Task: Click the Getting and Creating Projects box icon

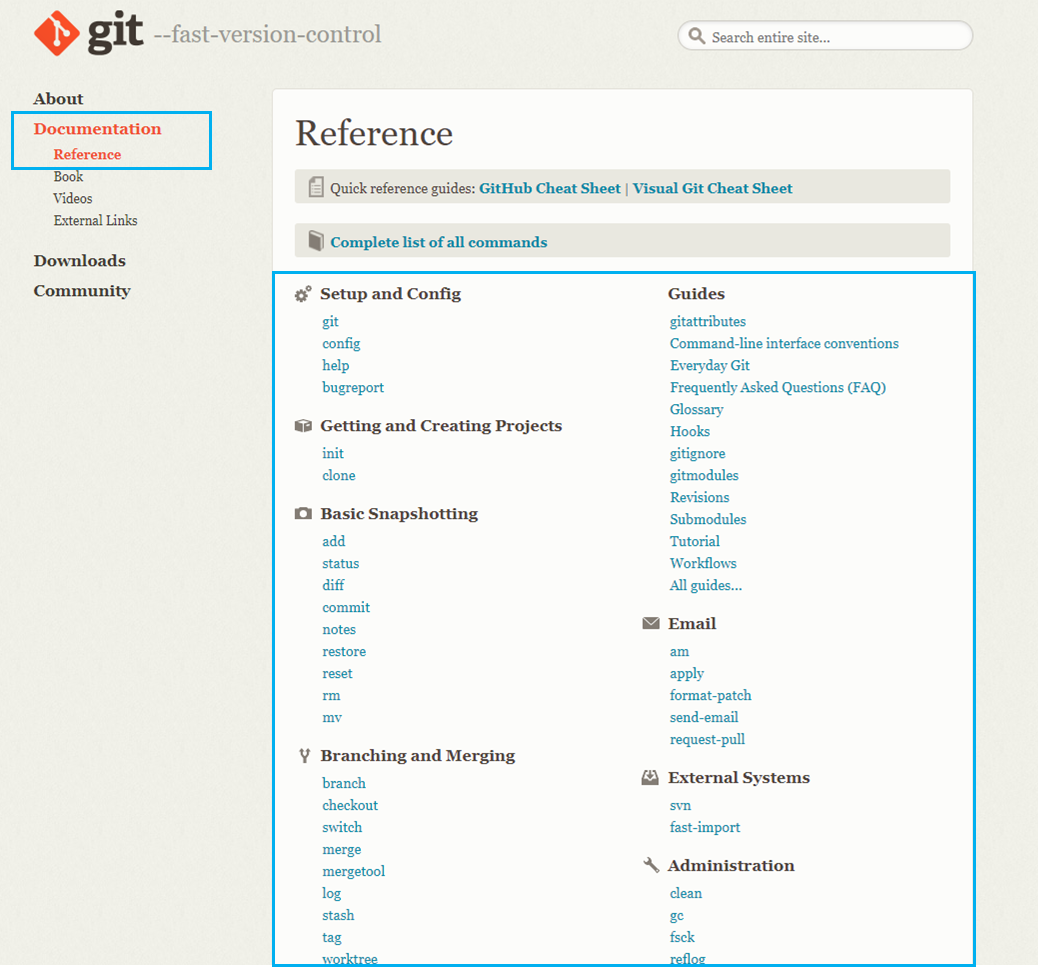Action: 303,426
